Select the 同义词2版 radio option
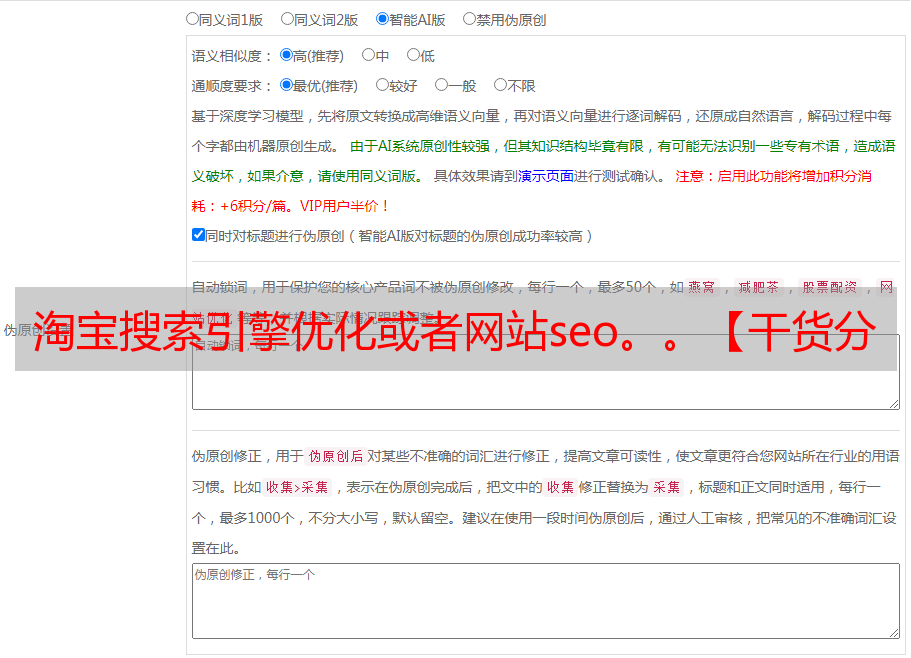This screenshot has height=658, width=911. pyautogui.click(x=287, y=19)
